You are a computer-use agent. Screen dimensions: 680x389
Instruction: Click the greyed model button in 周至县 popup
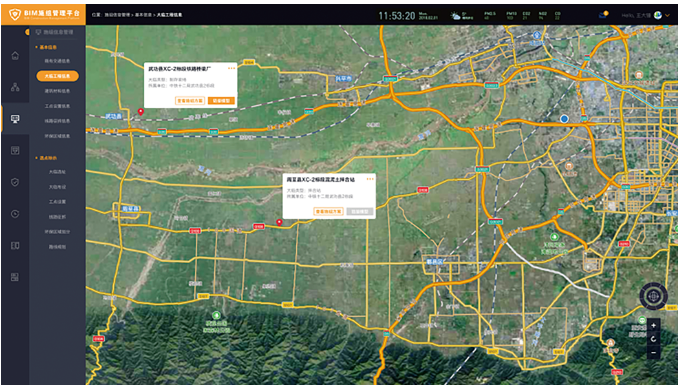click(360, 211)
